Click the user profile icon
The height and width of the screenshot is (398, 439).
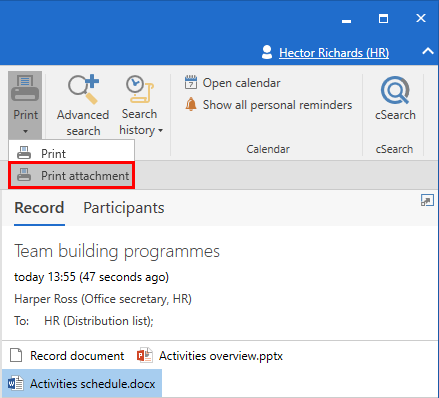click(267, 52)
